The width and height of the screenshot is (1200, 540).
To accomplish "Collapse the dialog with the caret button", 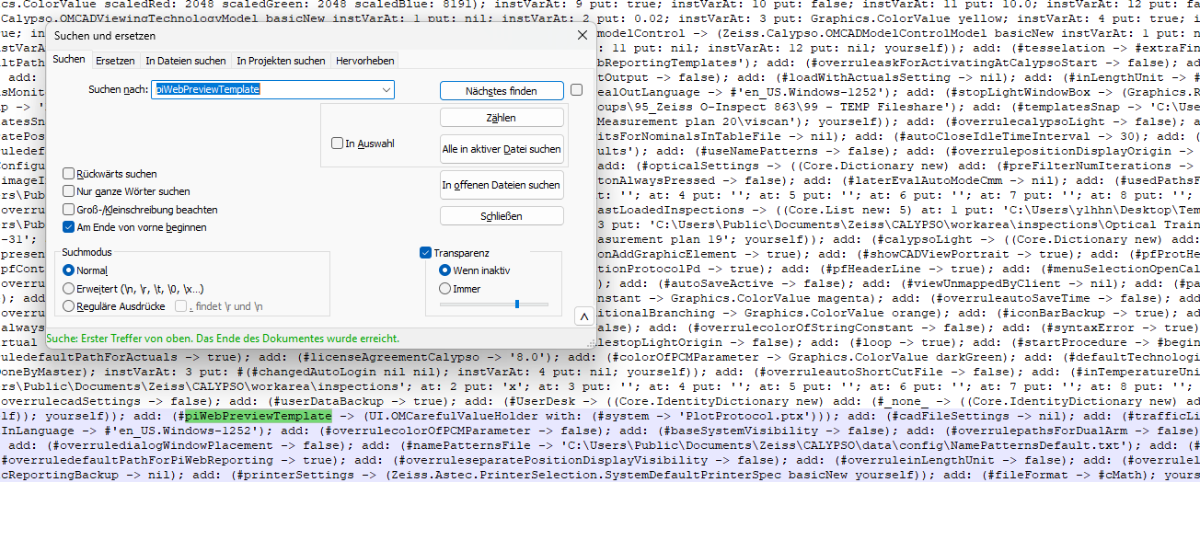I will coord(583,316).
